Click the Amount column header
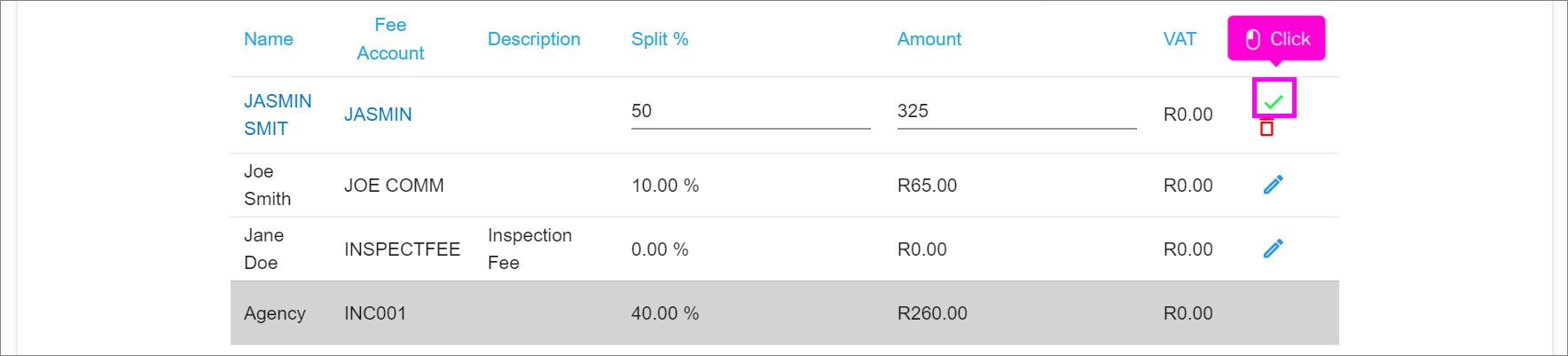The image size is (1568, 356). pos(929,39)
